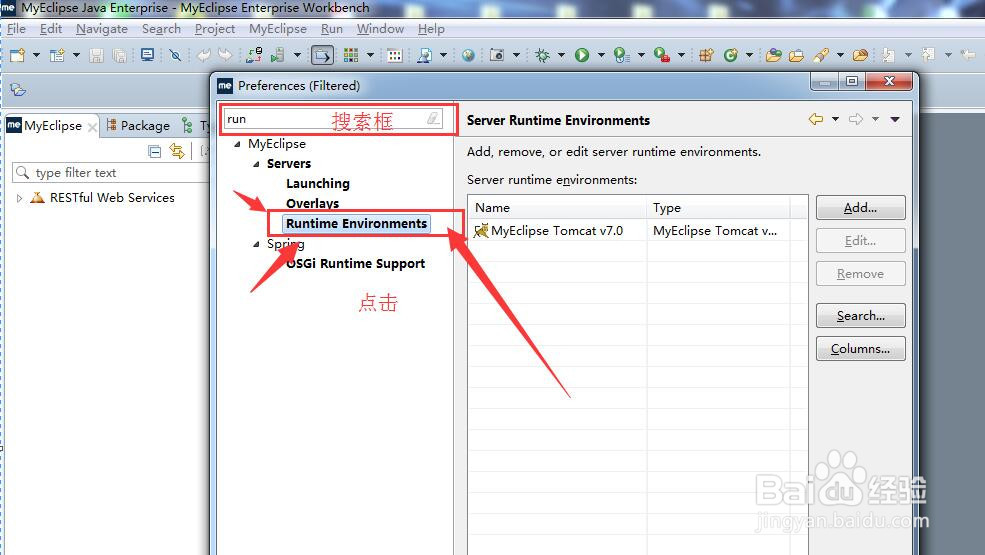Select MyEclipse Tomcat v7.0 runtime row

tap(638, 231)
